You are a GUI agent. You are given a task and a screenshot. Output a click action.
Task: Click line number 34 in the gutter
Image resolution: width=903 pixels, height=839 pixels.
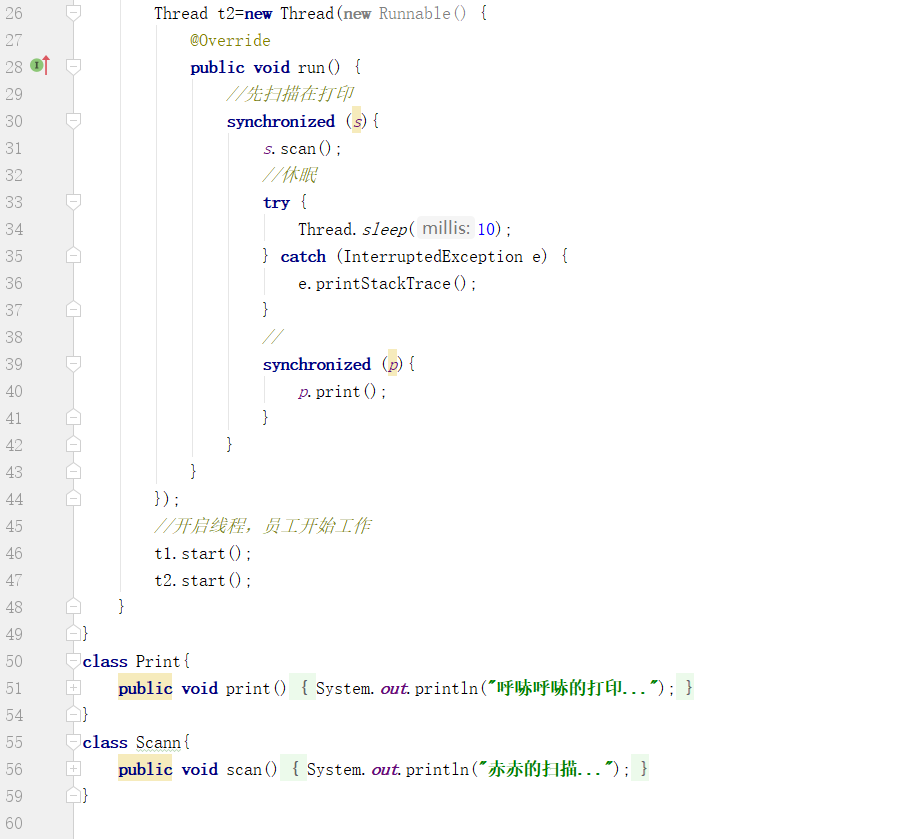tap(14, 229)
